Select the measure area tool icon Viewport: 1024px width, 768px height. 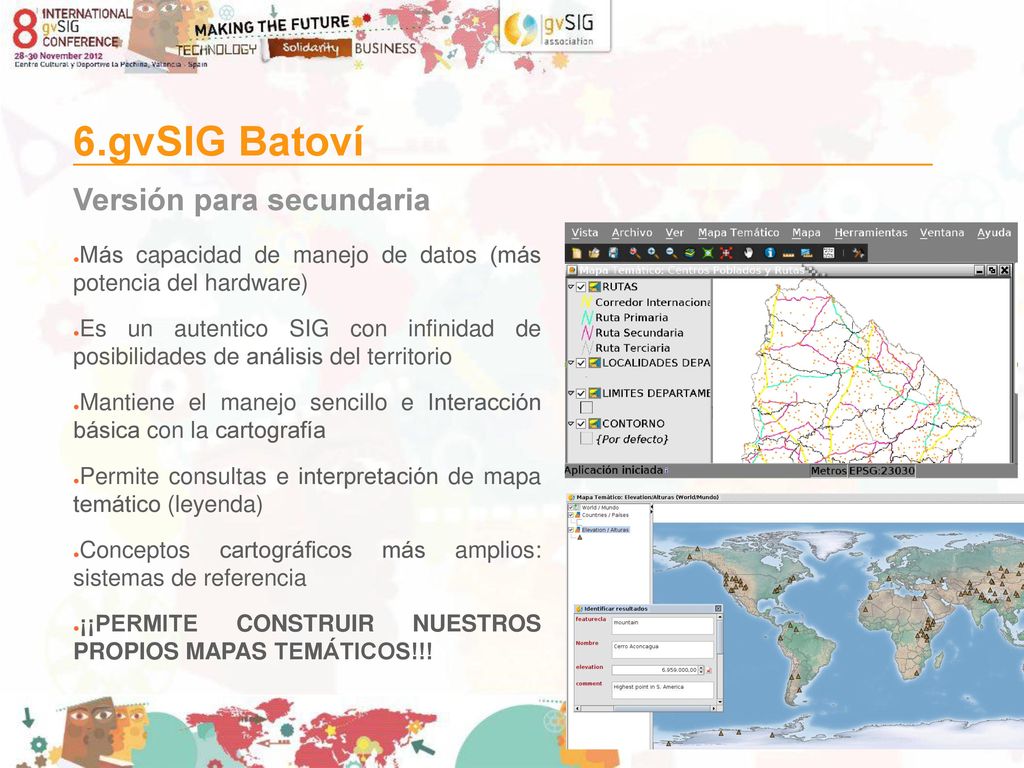807,253
